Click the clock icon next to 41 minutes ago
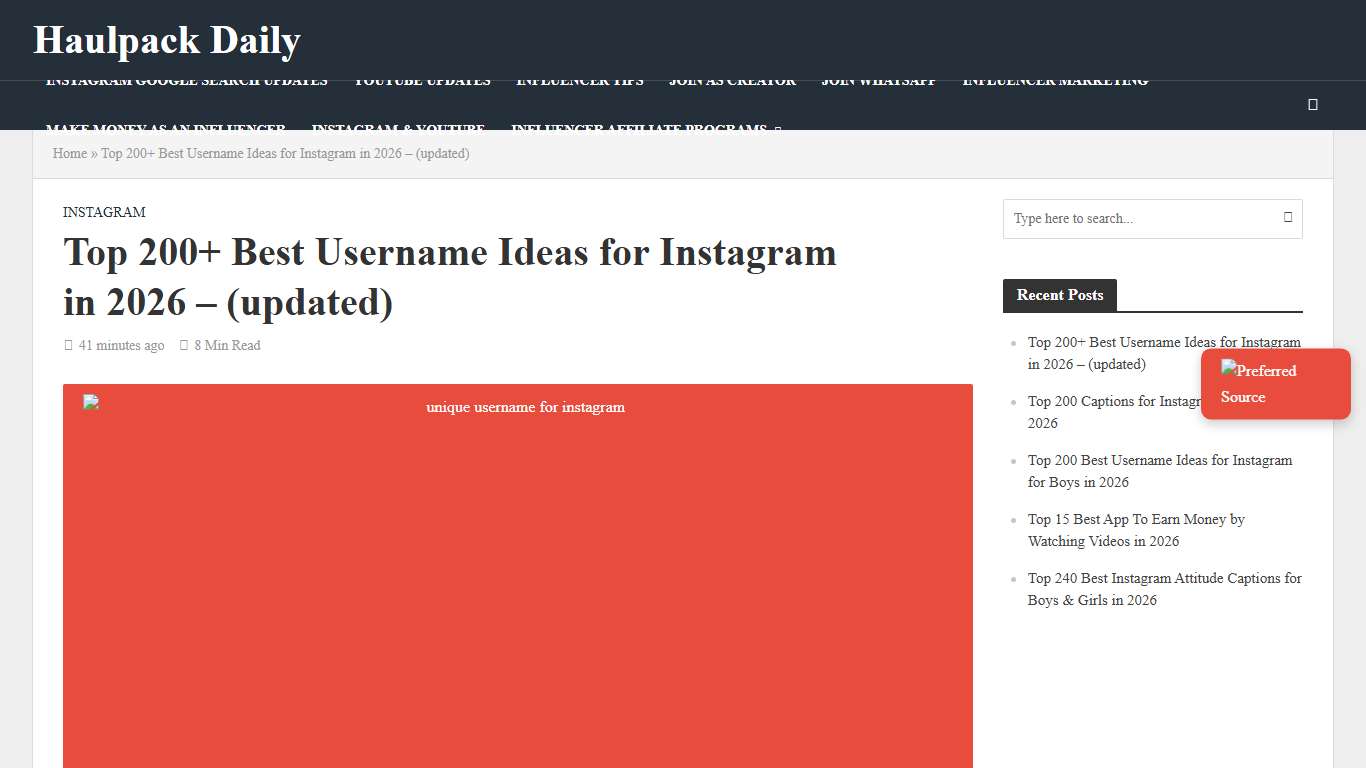The image size is (1366, 768). tap(67, 344)
